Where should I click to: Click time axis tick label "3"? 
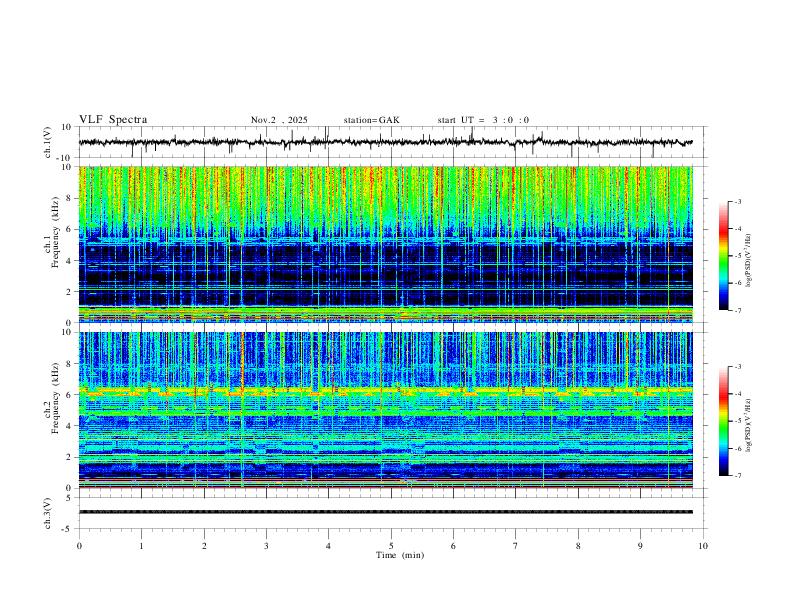pyautogui.click(x=266, y=546)
